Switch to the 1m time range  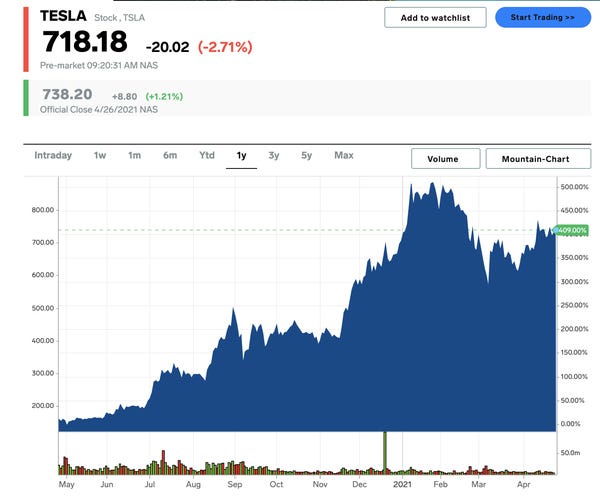[x=134, y=155]
